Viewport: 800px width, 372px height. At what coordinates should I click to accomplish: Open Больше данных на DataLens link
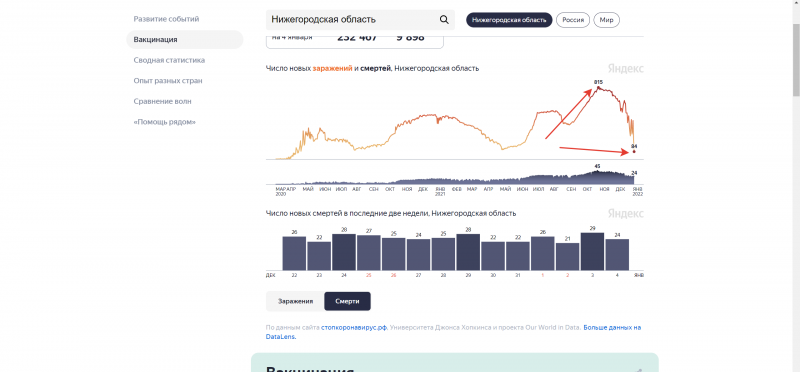pyautogui.click(x=453, y=332)
